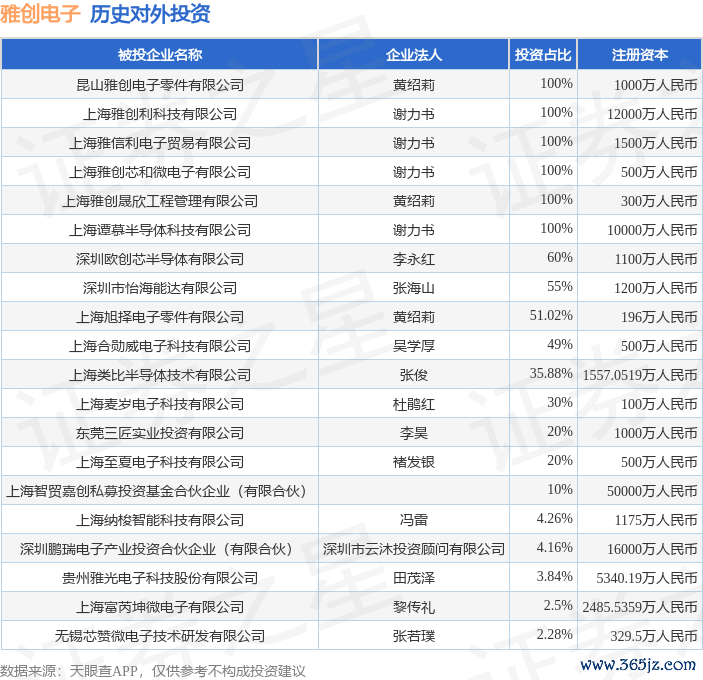Select legal person 张俊

click(414, 375)
